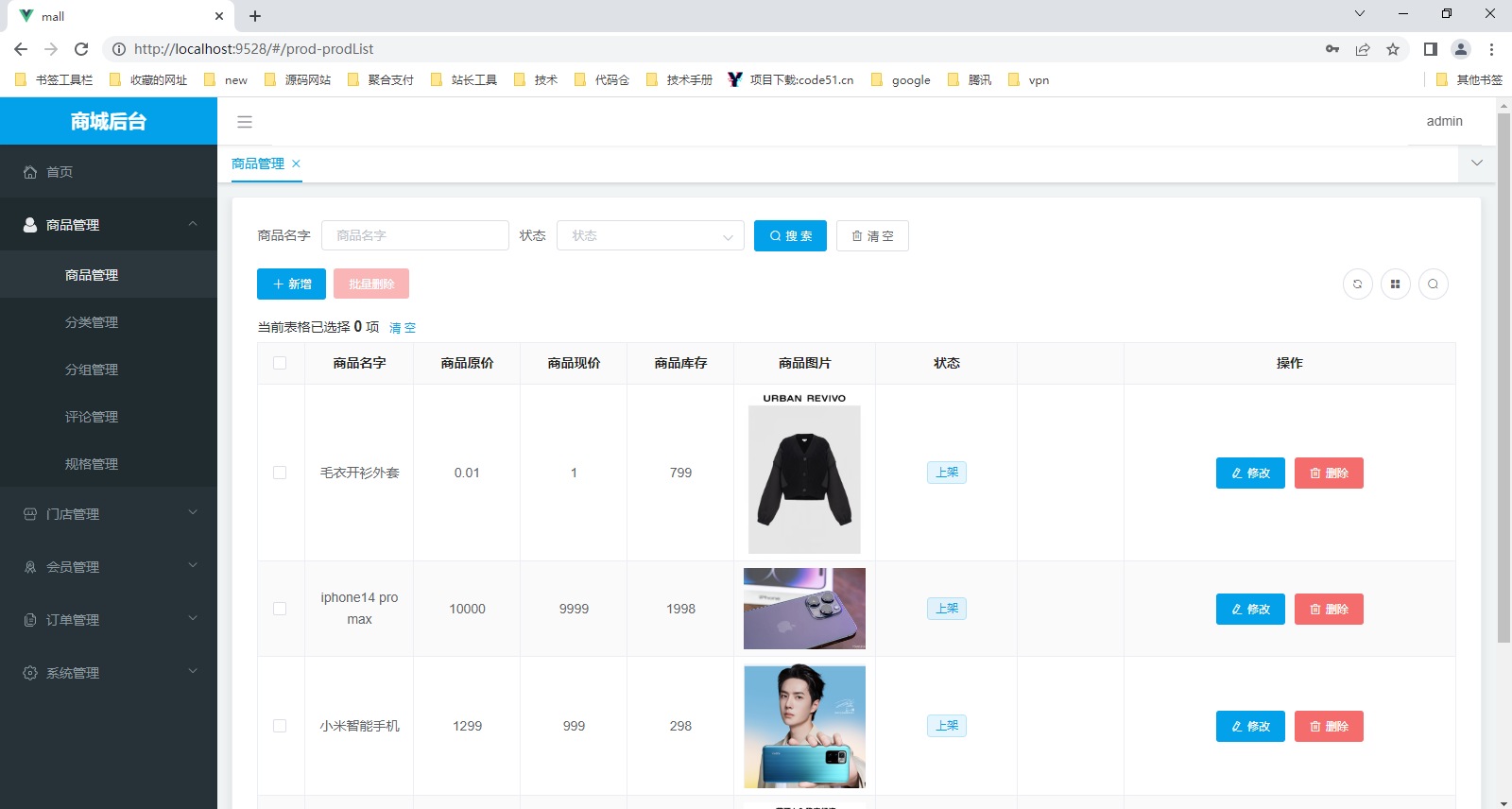Expand the 订单管理 sidebar menu

pyautogui.click(x=193, y=620)
